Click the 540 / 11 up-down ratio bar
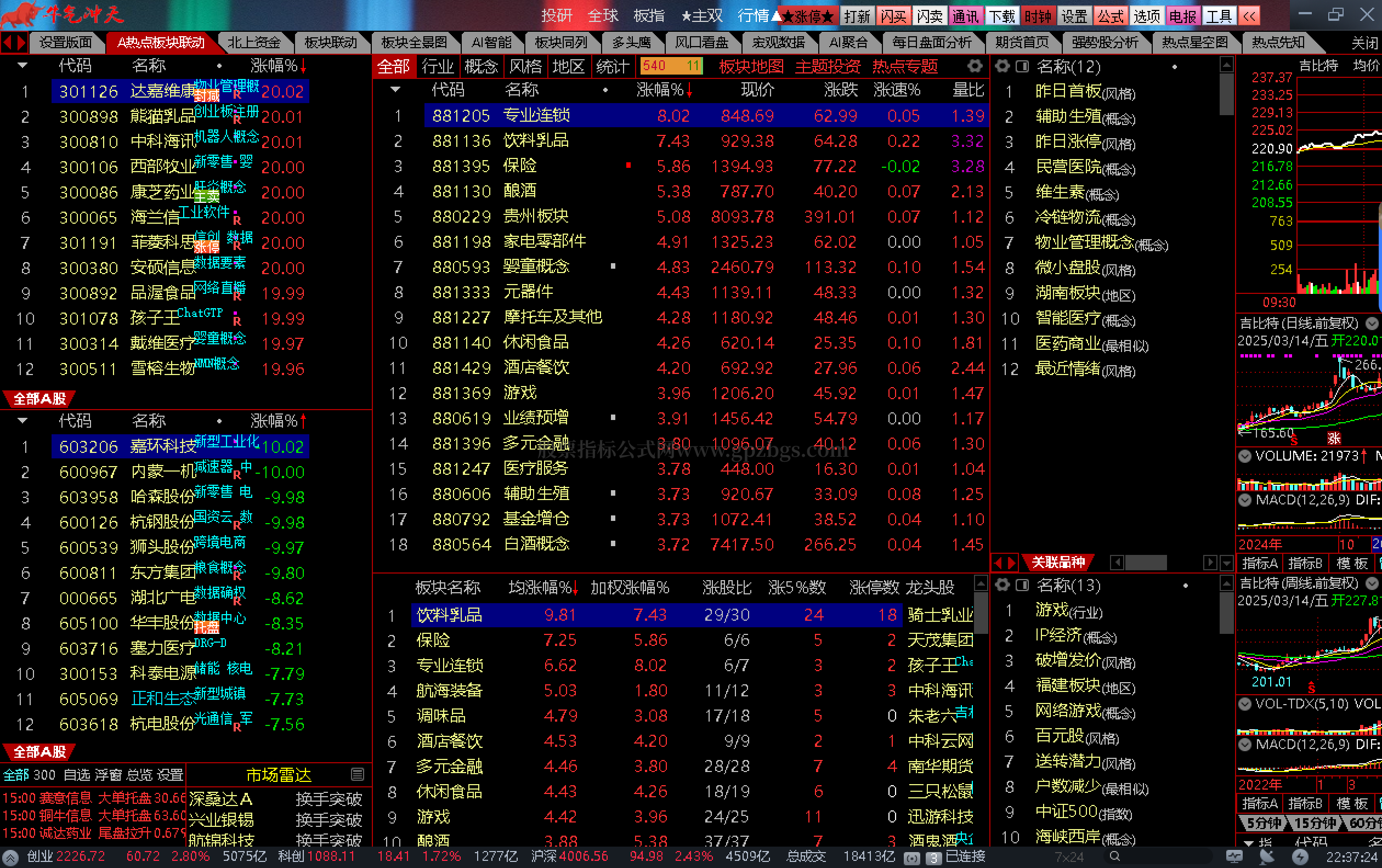 click(x=671, y=66)
